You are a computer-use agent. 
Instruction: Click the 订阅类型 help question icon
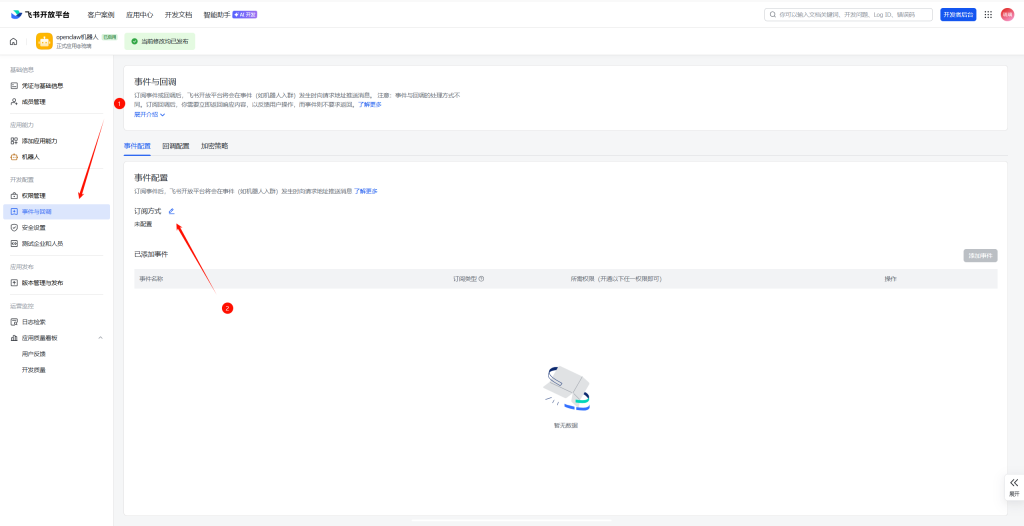pyautogui.click(x=481, y=279)
